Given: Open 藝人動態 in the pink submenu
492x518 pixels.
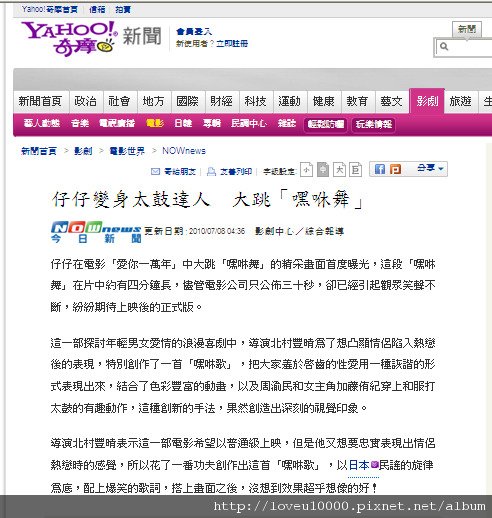Looking at the screenshot, I should click(42, 123).
